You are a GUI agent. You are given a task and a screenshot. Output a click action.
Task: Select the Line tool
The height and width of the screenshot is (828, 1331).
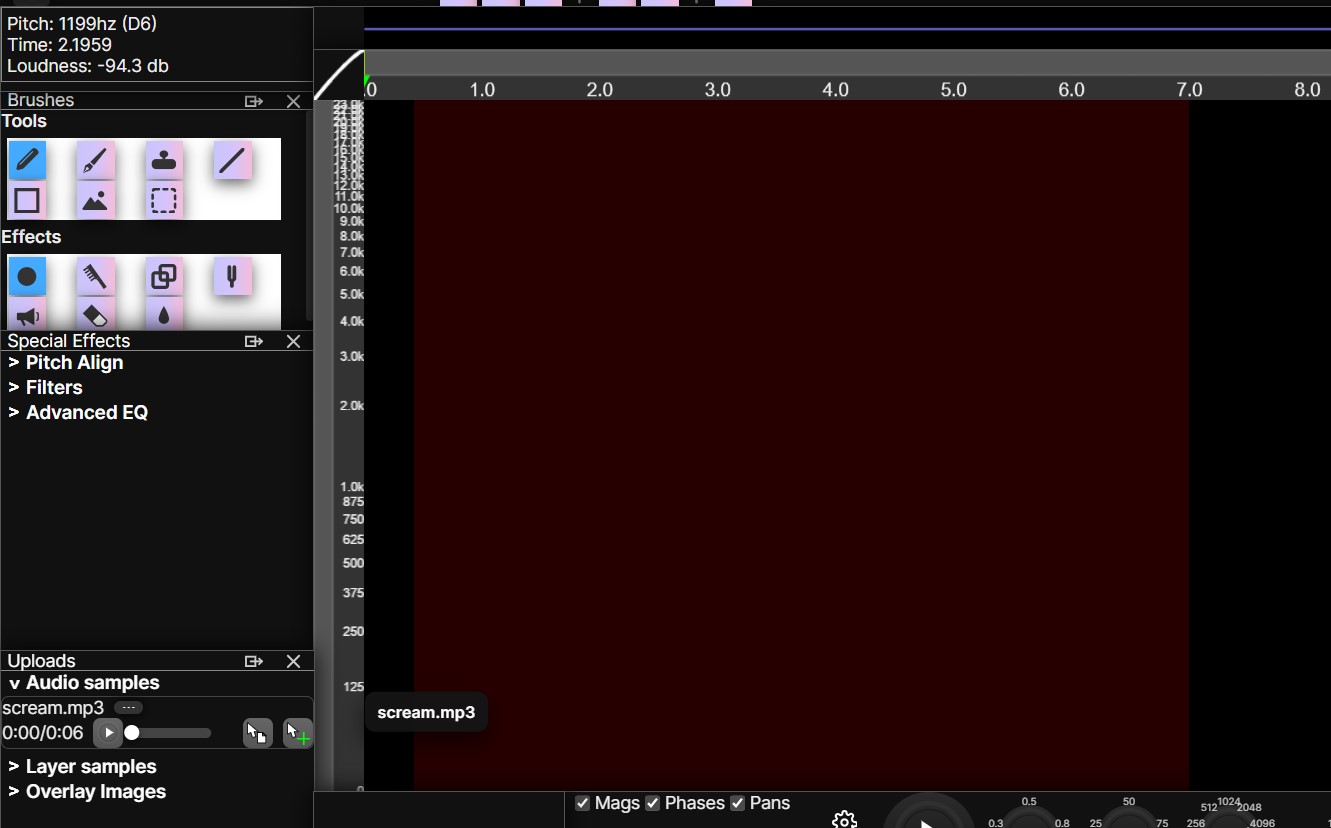(x=232, y=160)
